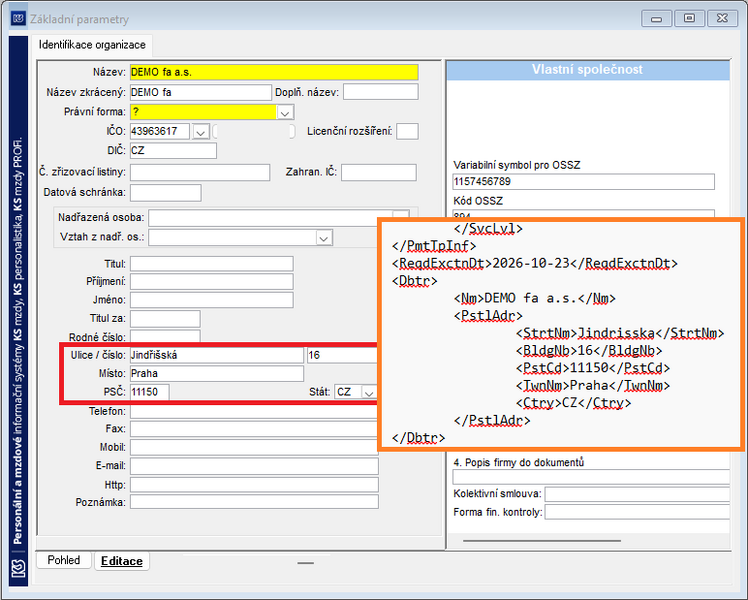Click the Http input field

[x=254, y=485]
